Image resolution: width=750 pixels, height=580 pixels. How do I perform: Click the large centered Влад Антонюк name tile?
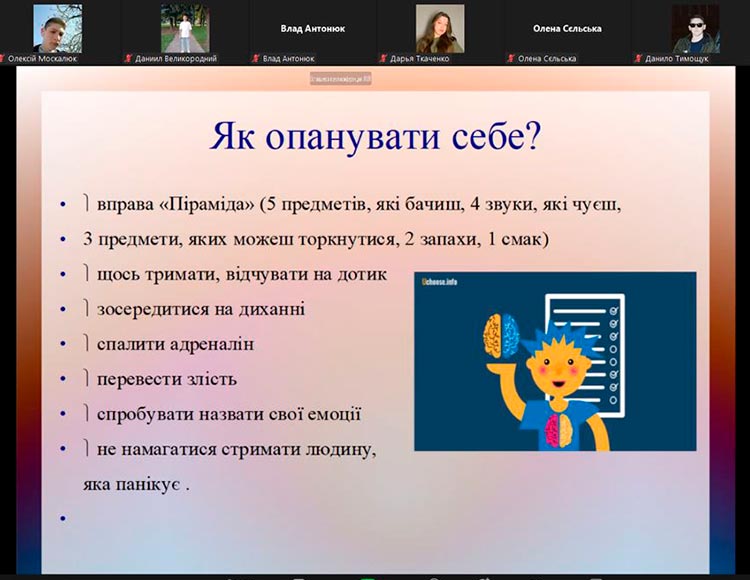312,28
